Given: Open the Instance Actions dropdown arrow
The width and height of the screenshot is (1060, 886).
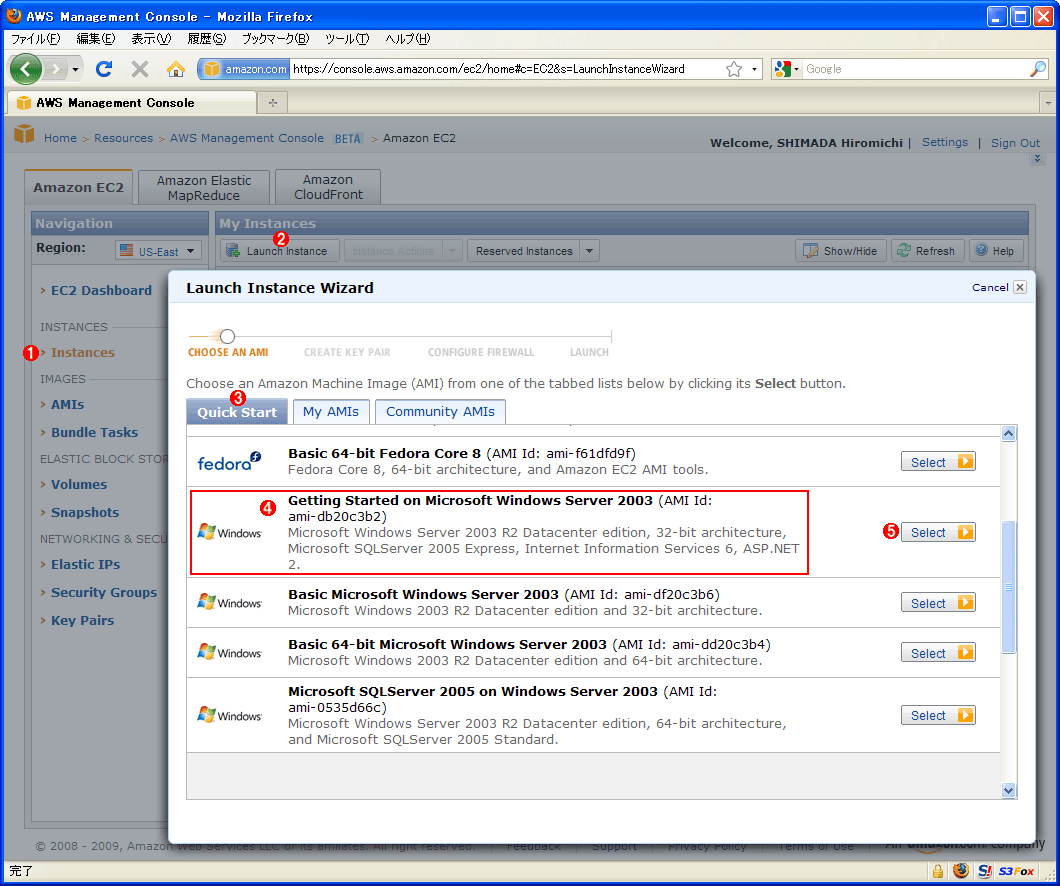Looking at the screenshot, I should (452, 251).
